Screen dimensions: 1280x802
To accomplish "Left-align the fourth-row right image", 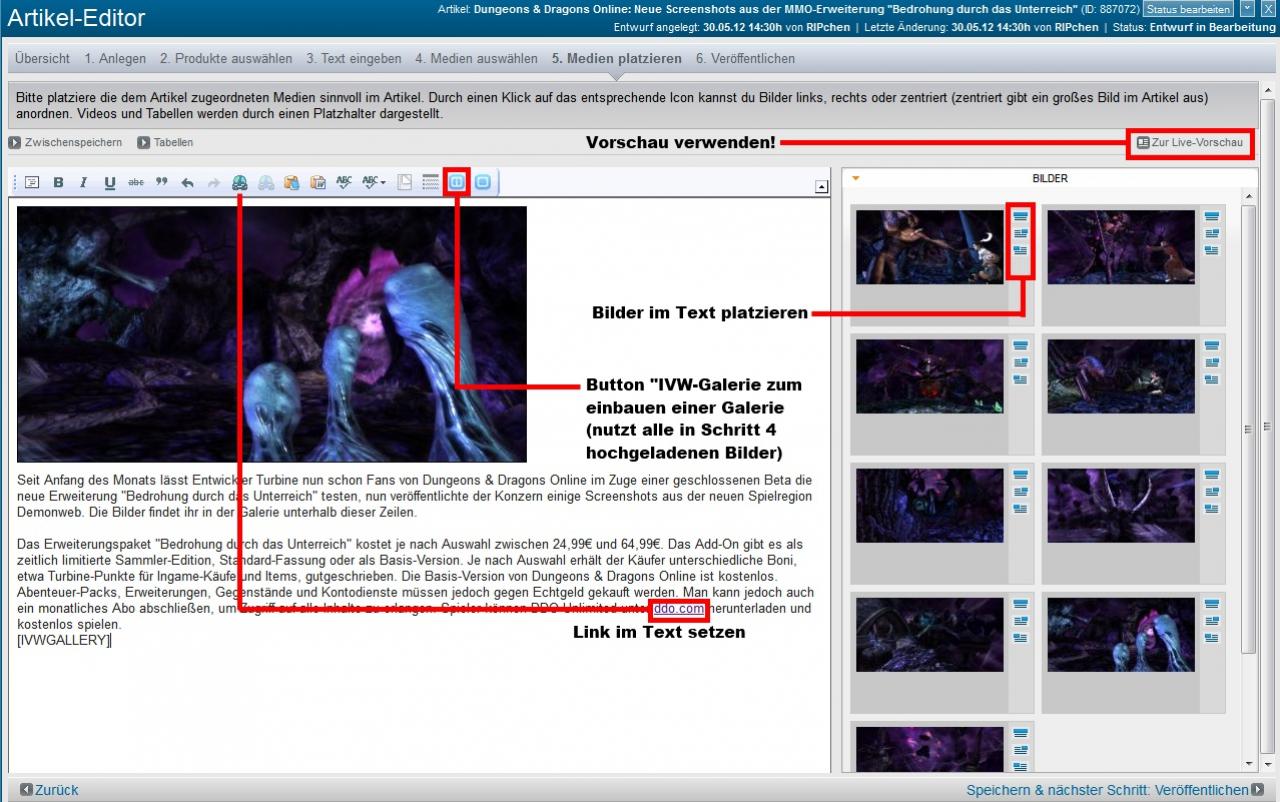I will [x=1212, y=638].
